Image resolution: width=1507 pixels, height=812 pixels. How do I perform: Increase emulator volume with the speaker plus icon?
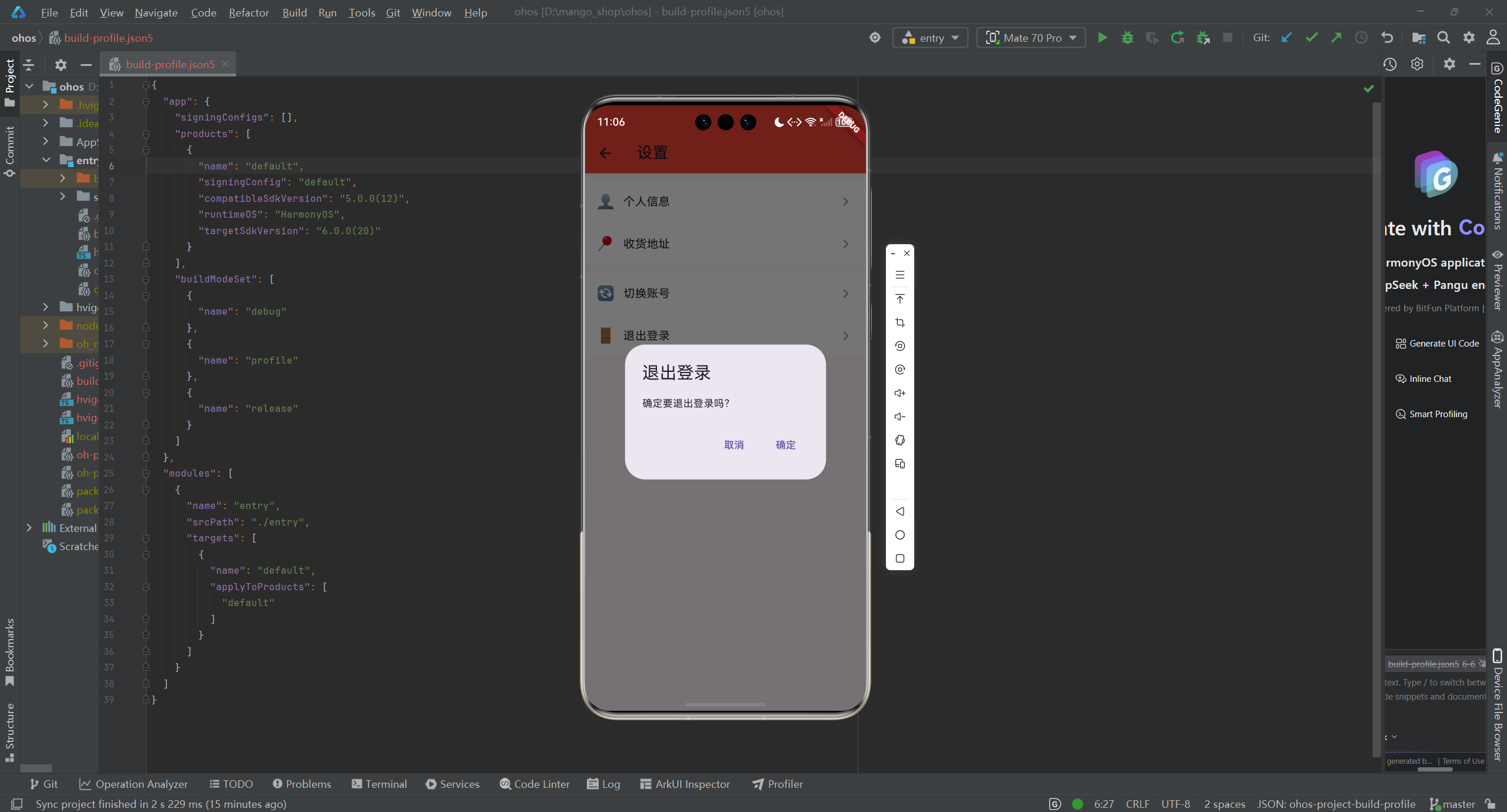point(899,393)
